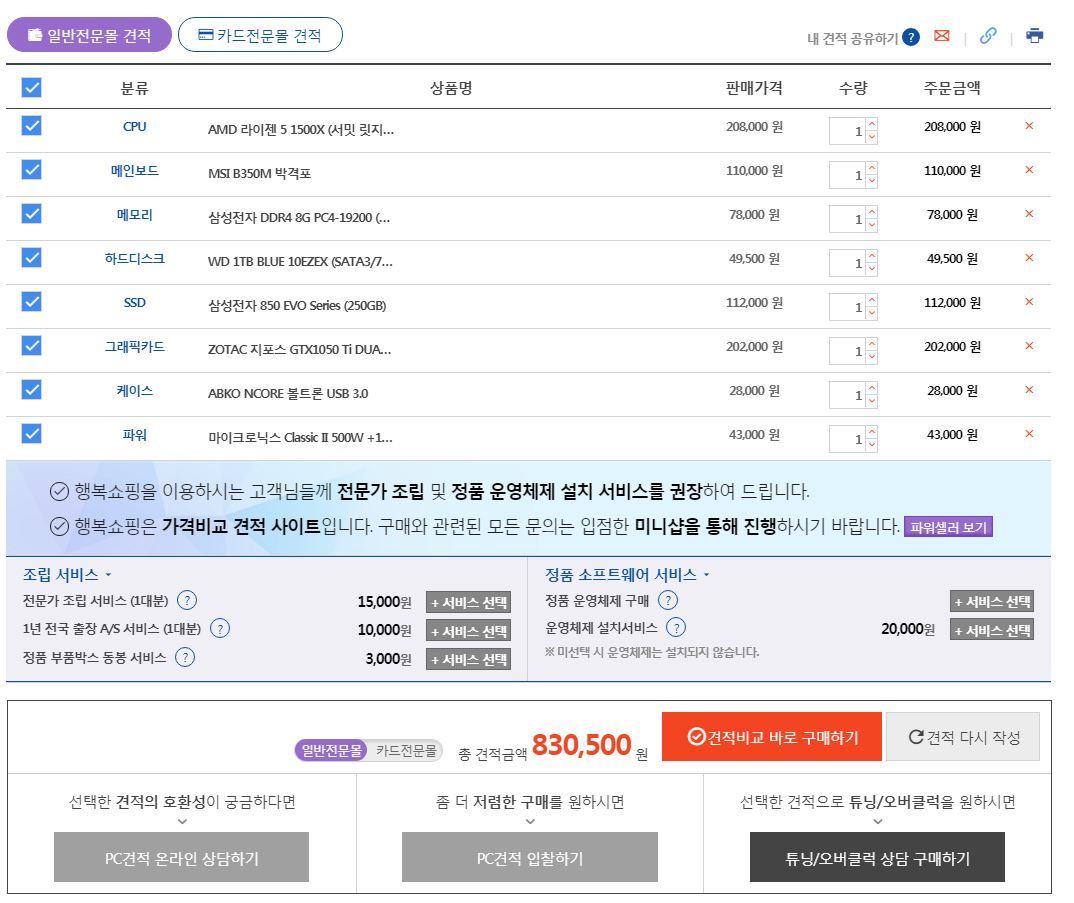
Task: Uncheck the 그래픽카드 row checkbox
Action: click(x=32, y=347)
